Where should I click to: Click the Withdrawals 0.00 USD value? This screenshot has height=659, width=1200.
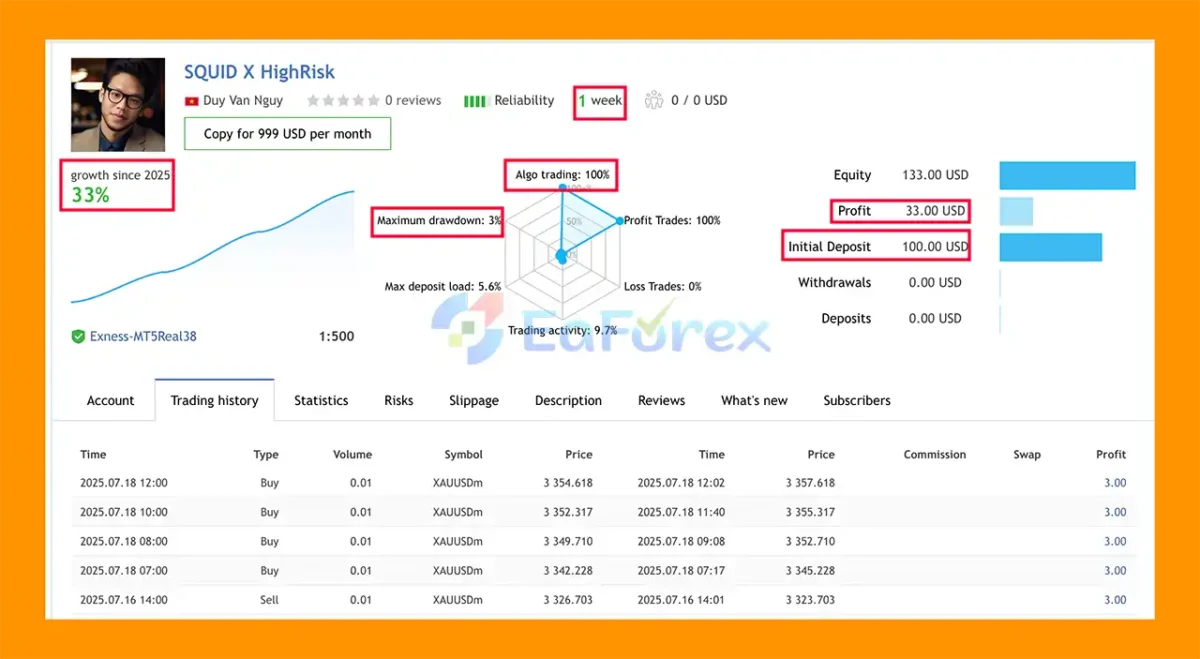tap(935, 283)
